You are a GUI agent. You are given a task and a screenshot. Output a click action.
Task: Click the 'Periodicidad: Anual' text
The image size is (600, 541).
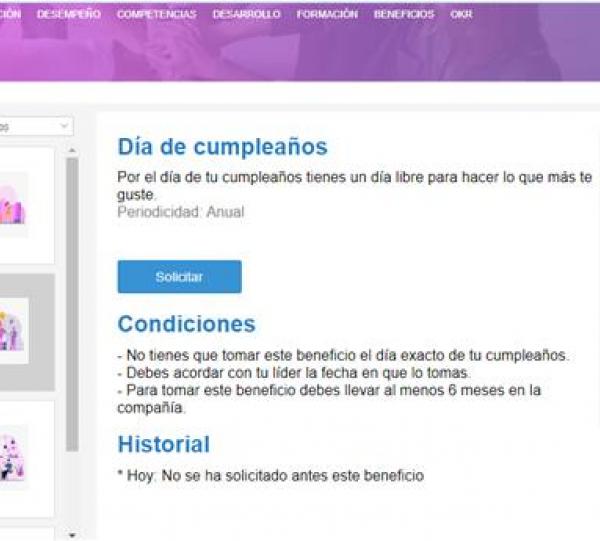[181, 212]
